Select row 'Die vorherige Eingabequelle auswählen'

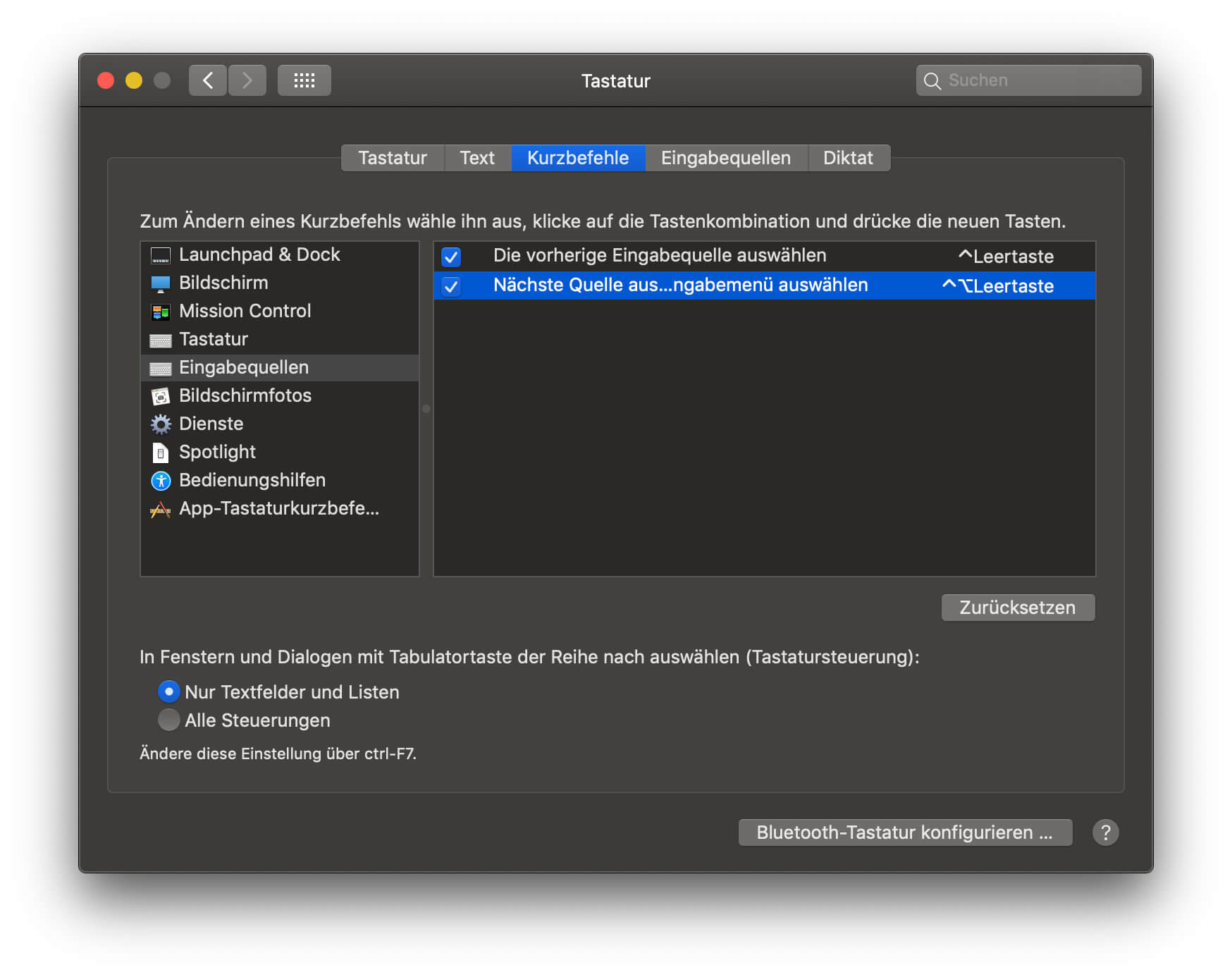[765, 256]
